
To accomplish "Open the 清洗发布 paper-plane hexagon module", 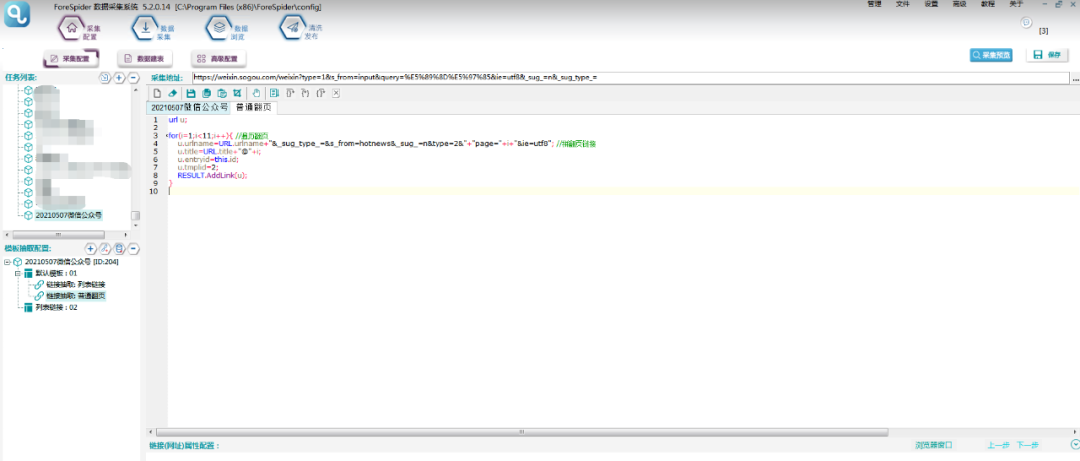I will coord(293,28).
